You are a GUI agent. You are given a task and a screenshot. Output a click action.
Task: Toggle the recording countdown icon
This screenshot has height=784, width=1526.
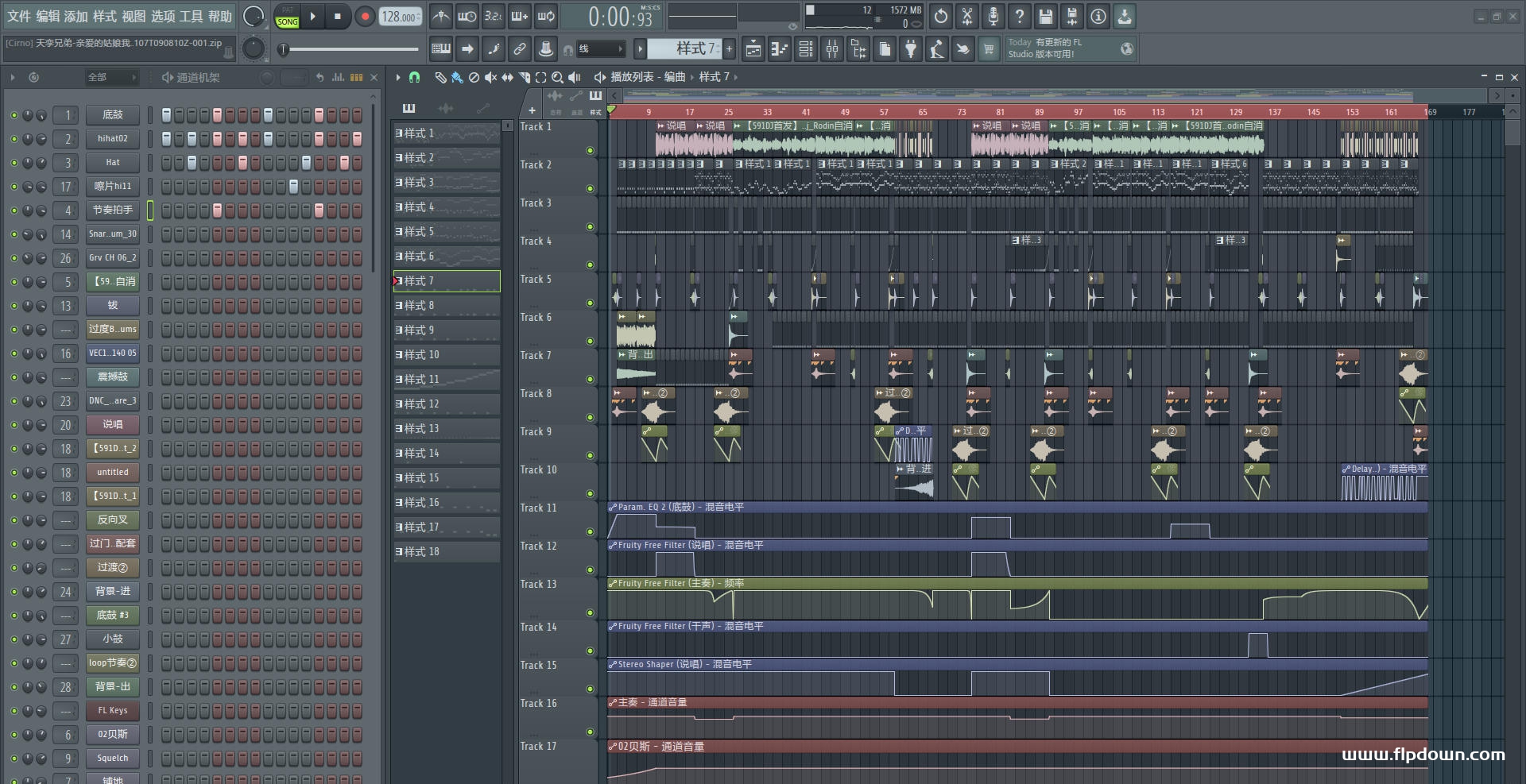pos(494,16)
